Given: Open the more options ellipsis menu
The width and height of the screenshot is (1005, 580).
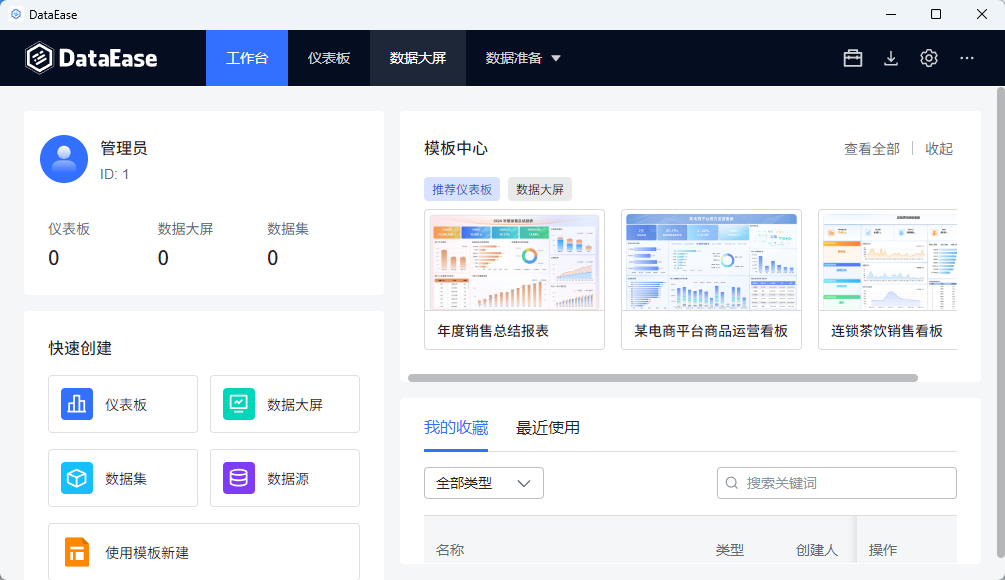Looking at the screenshot, I should (x=966, y=58).
